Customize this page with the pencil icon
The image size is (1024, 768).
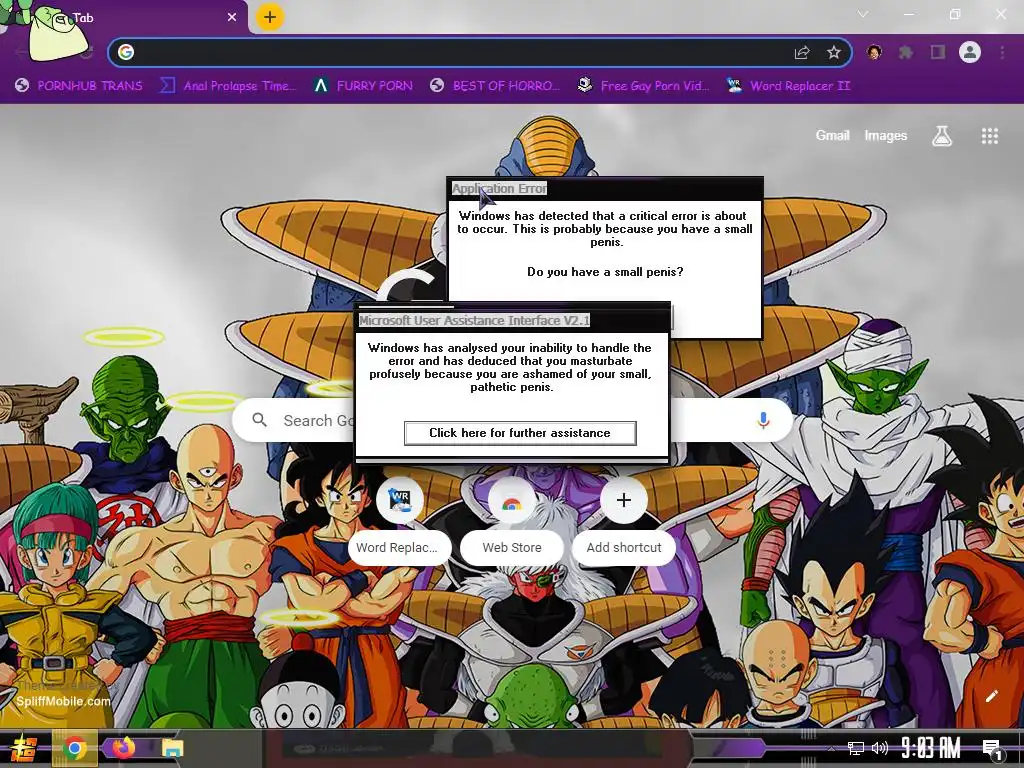[x=991, y=696]
